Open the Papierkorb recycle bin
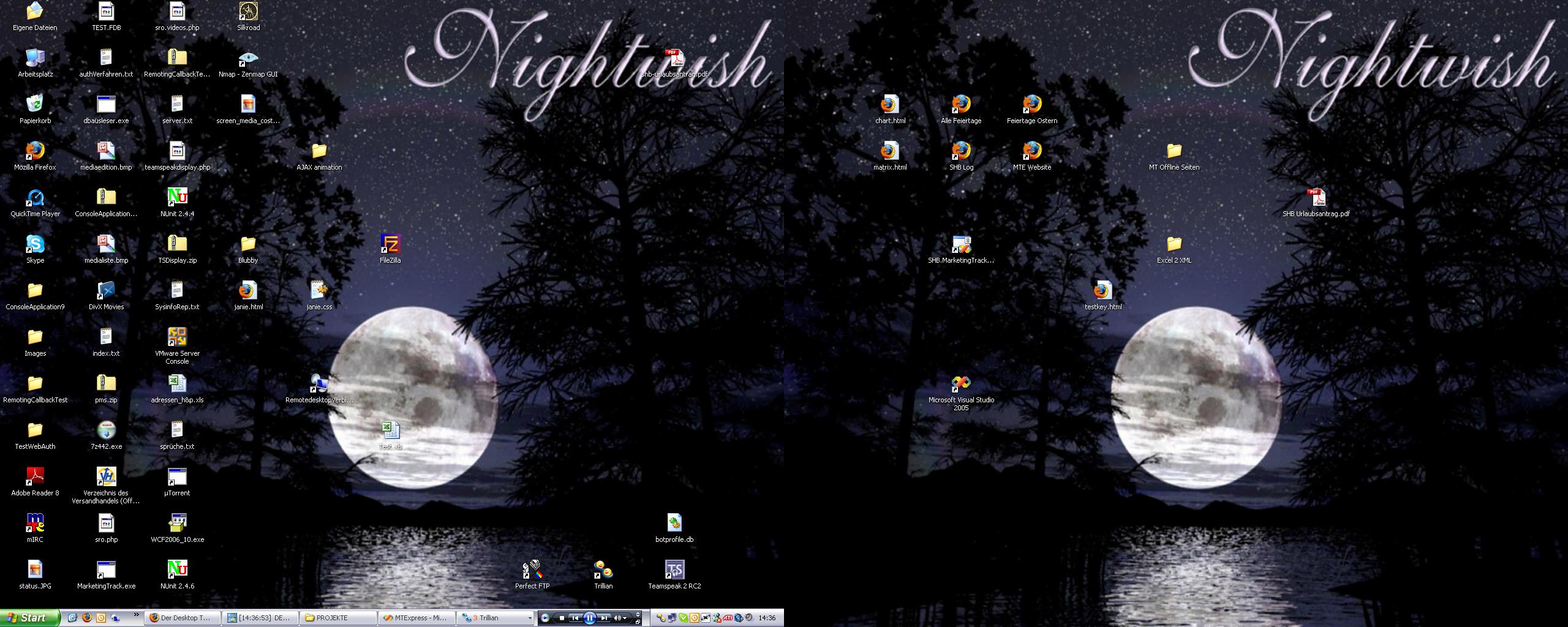 point(35,105)
